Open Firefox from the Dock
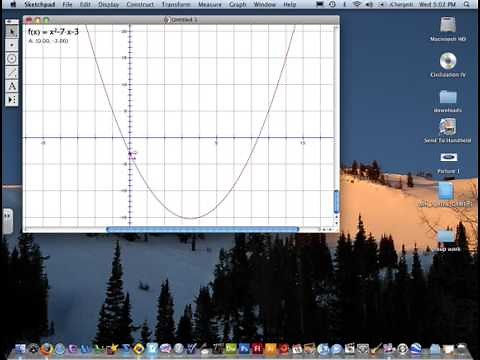The image size is (480, 360). 46,349
